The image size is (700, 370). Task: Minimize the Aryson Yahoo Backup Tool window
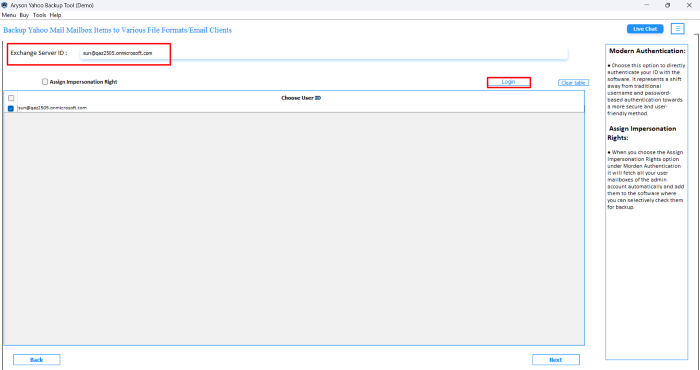coord(647,5)
